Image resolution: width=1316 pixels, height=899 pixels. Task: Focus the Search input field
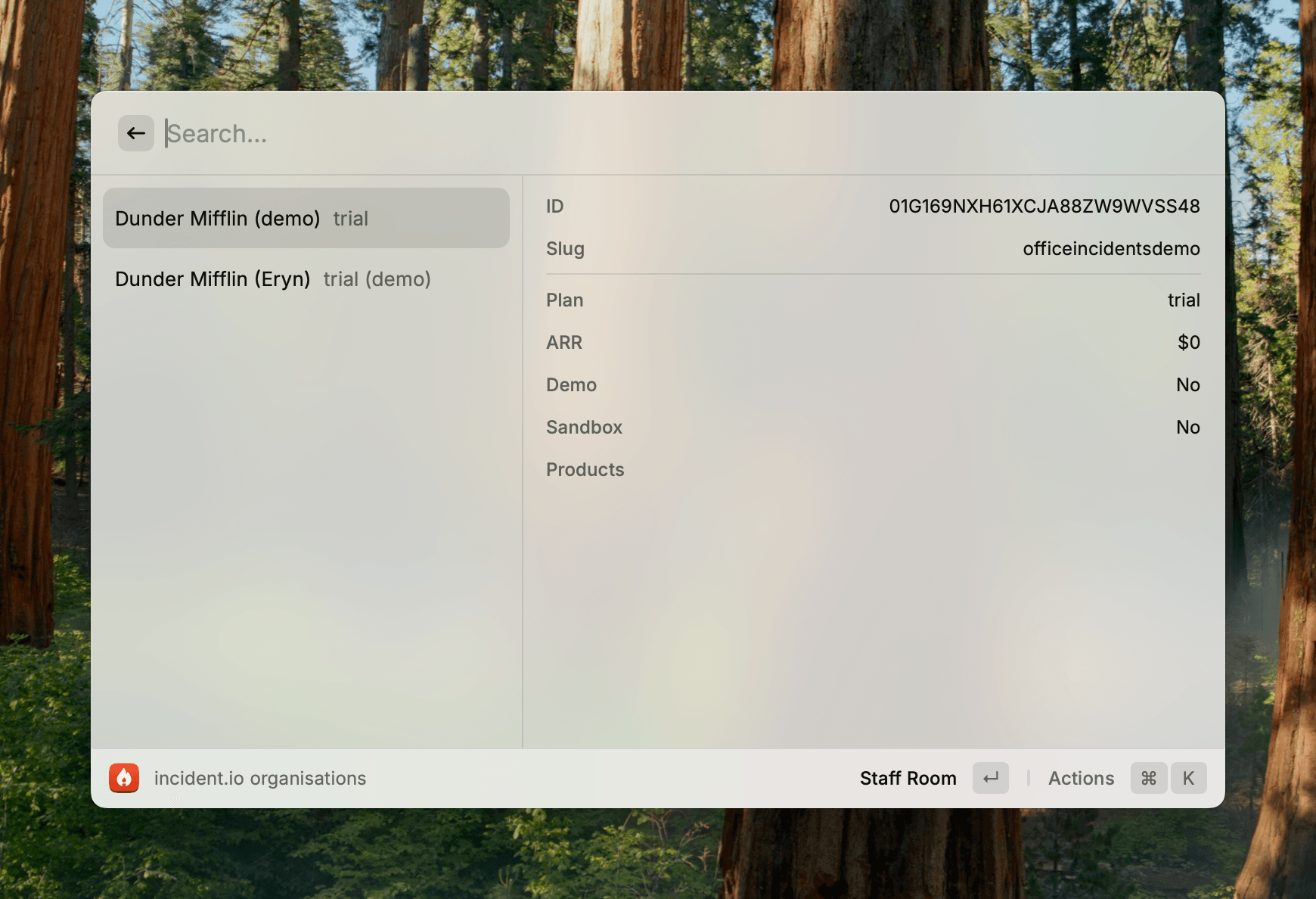pos(605,133)
